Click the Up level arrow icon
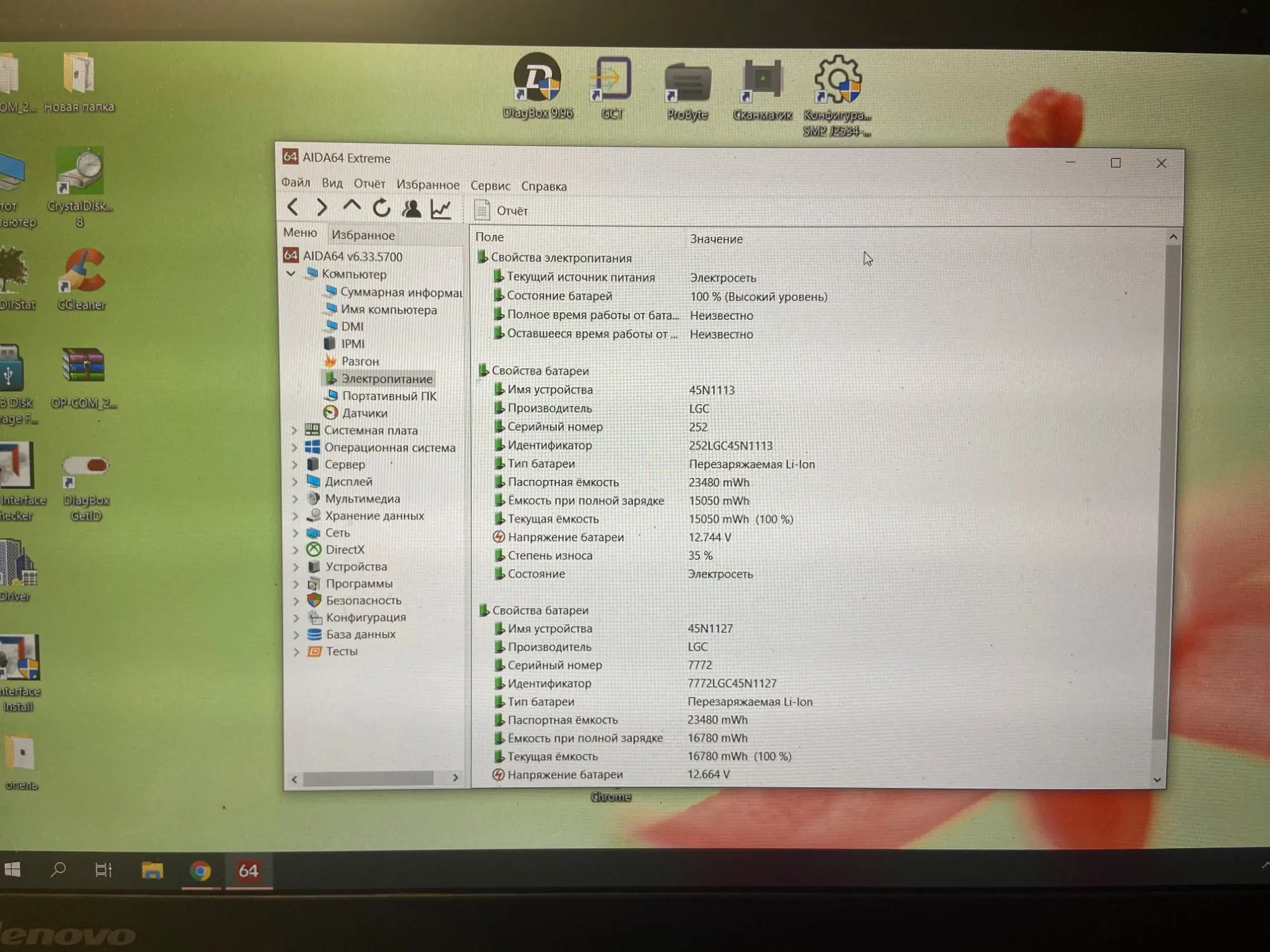Screen dimensions: 1270x952 tap(351, 206)
